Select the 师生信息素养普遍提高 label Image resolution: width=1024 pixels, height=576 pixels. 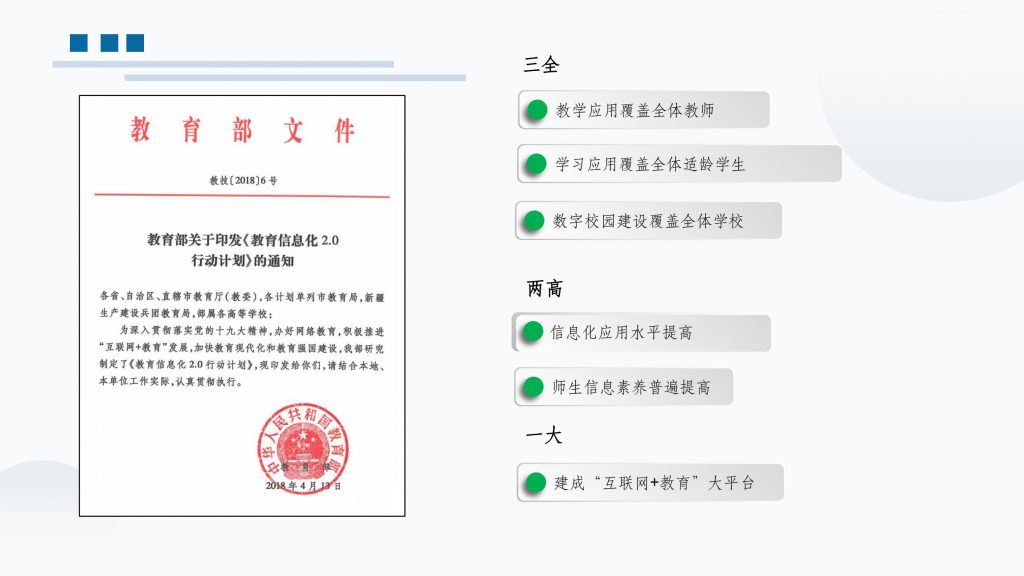pyautogui.click(x=631, y=387)
